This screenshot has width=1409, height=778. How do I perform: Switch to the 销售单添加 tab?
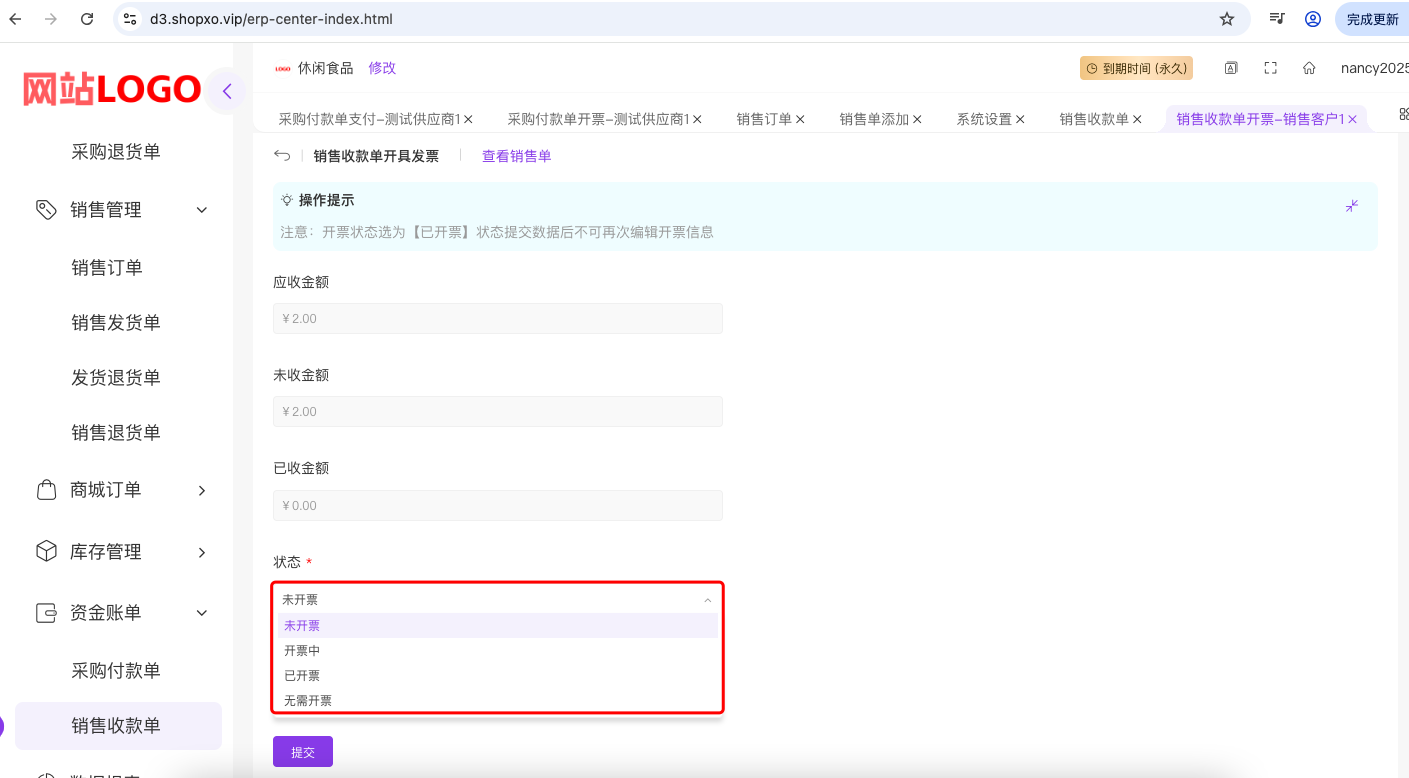tap(874, 119)
